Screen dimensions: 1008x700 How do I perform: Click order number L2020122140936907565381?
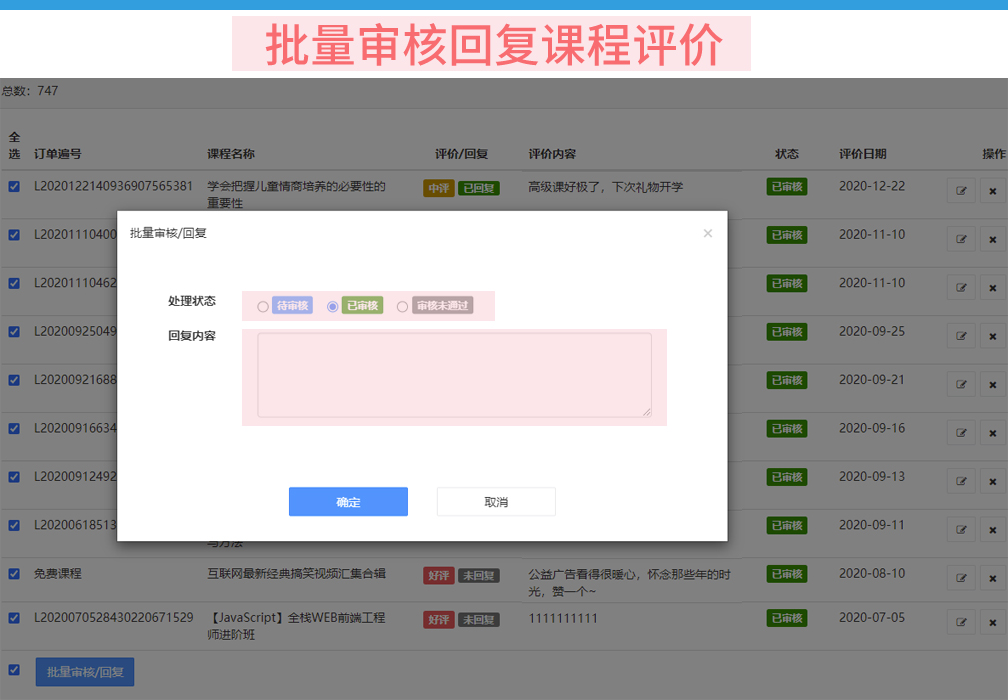pos(113,186)
